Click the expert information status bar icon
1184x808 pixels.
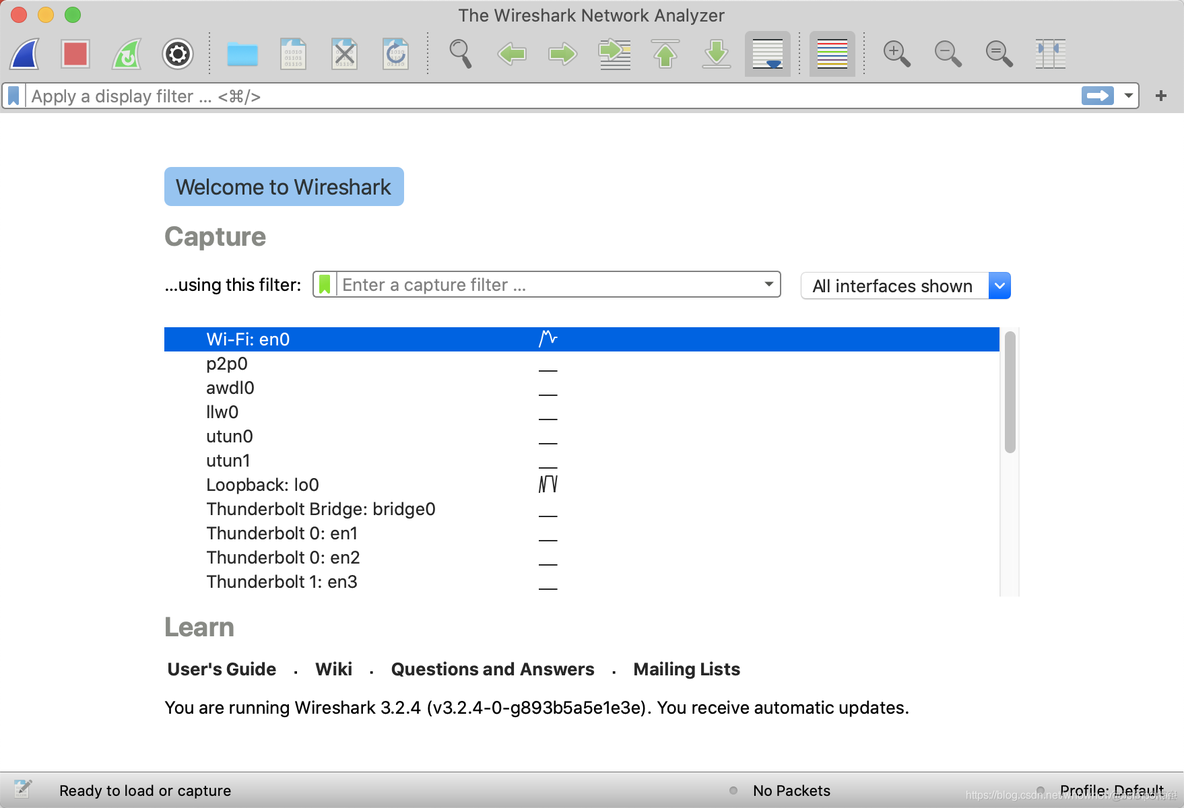tap(23, 790)
